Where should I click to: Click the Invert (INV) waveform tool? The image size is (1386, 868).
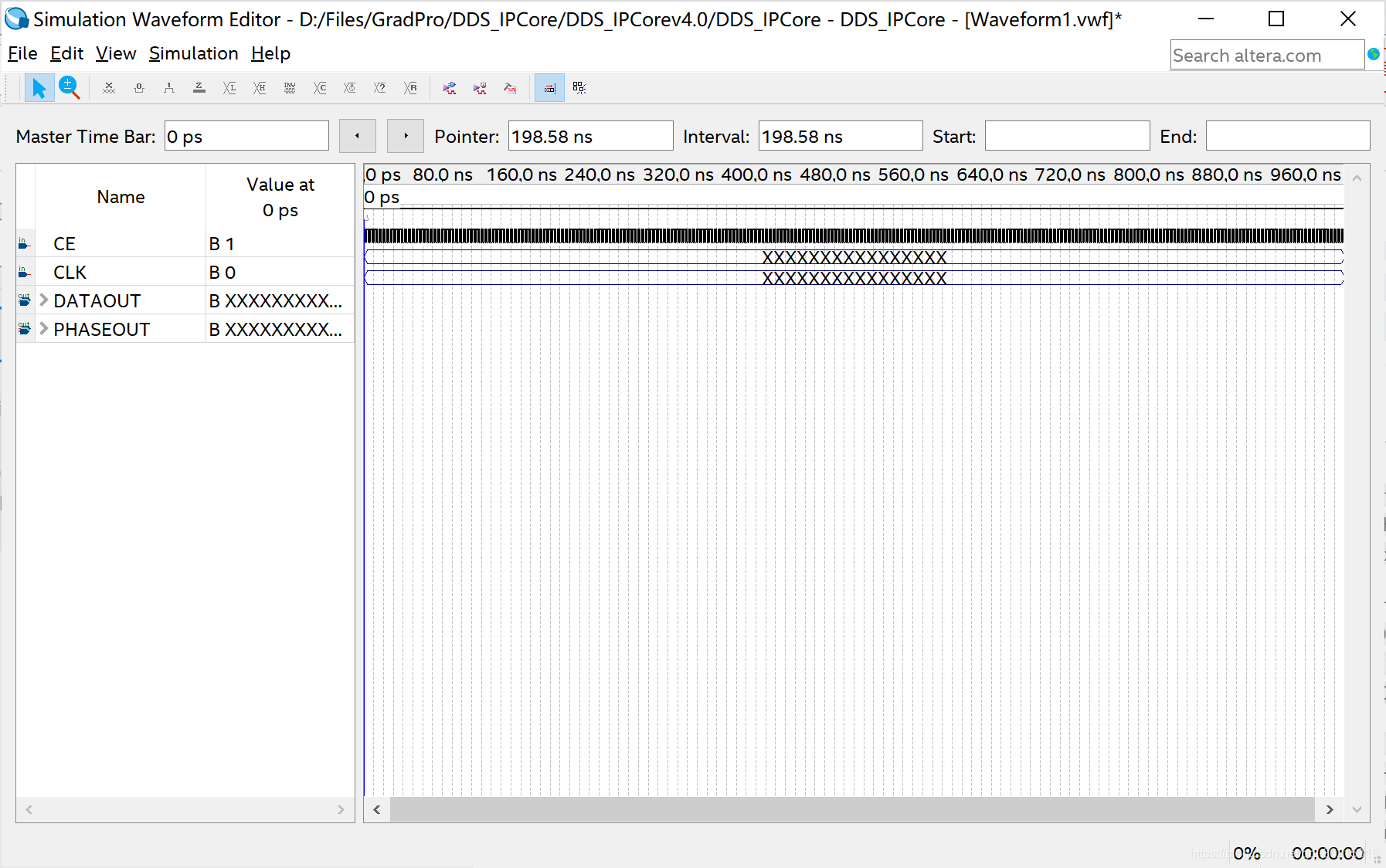tap(290, 88)
